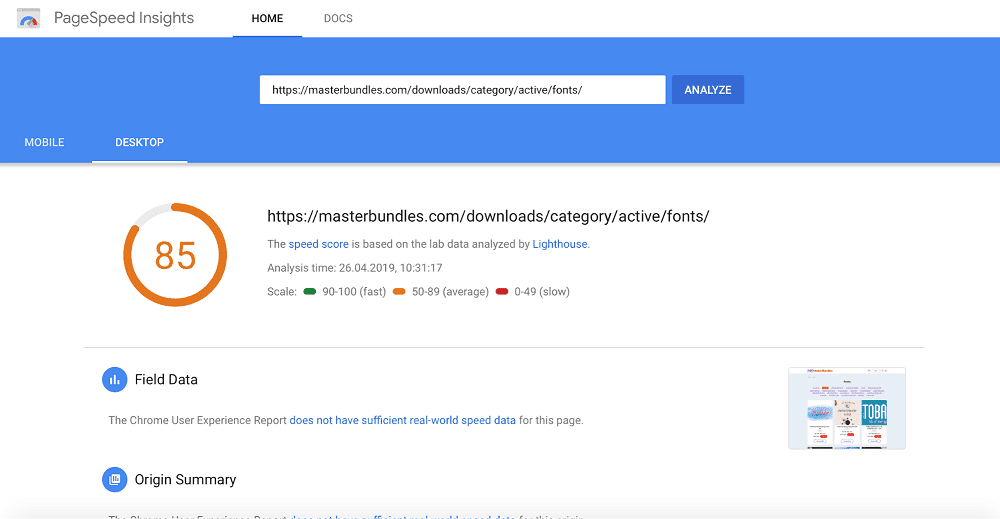Click the 50-89 (average) label
Image resolution: width=1000 pixels, height=519 pixels.
click(450, 291)
